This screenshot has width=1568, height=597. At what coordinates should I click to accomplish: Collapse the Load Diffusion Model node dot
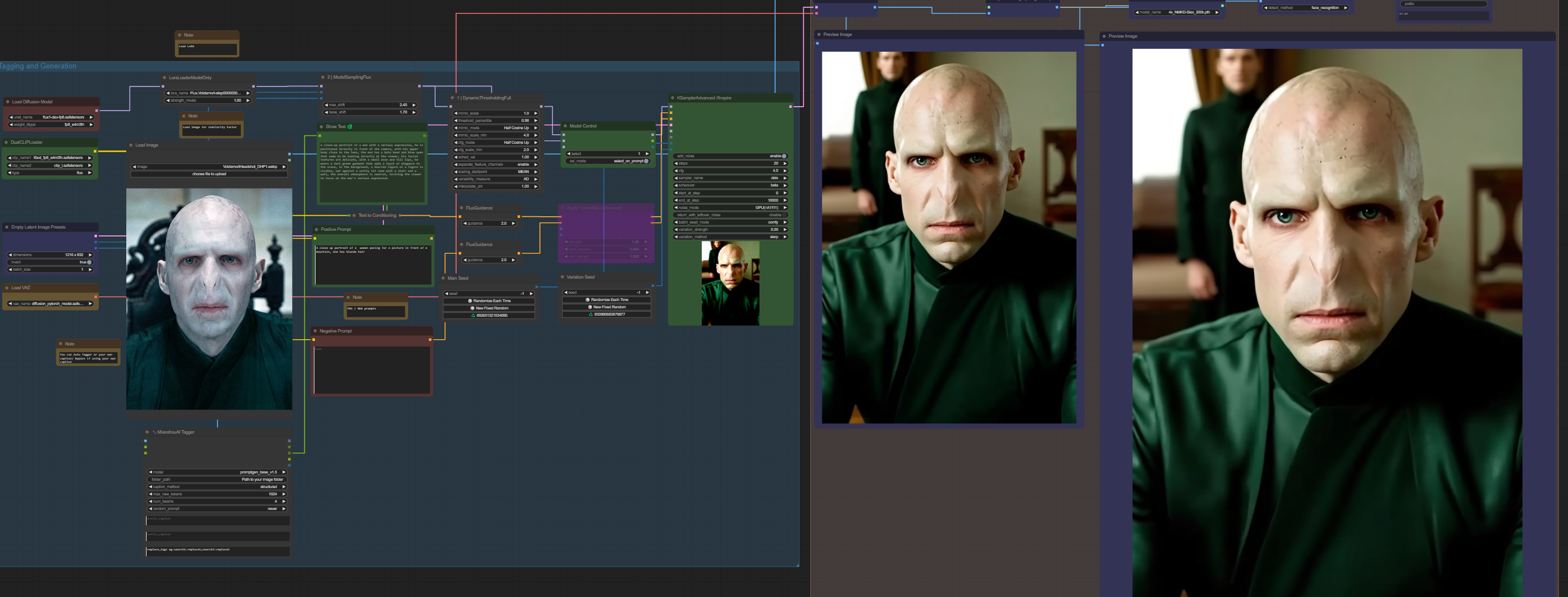7,102
